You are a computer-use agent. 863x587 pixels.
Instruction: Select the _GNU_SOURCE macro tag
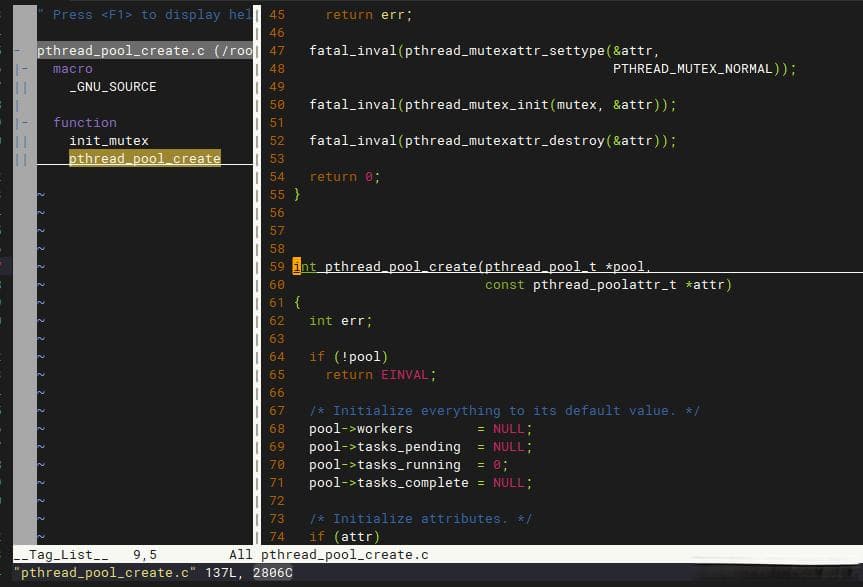click(x=113, y=87)
